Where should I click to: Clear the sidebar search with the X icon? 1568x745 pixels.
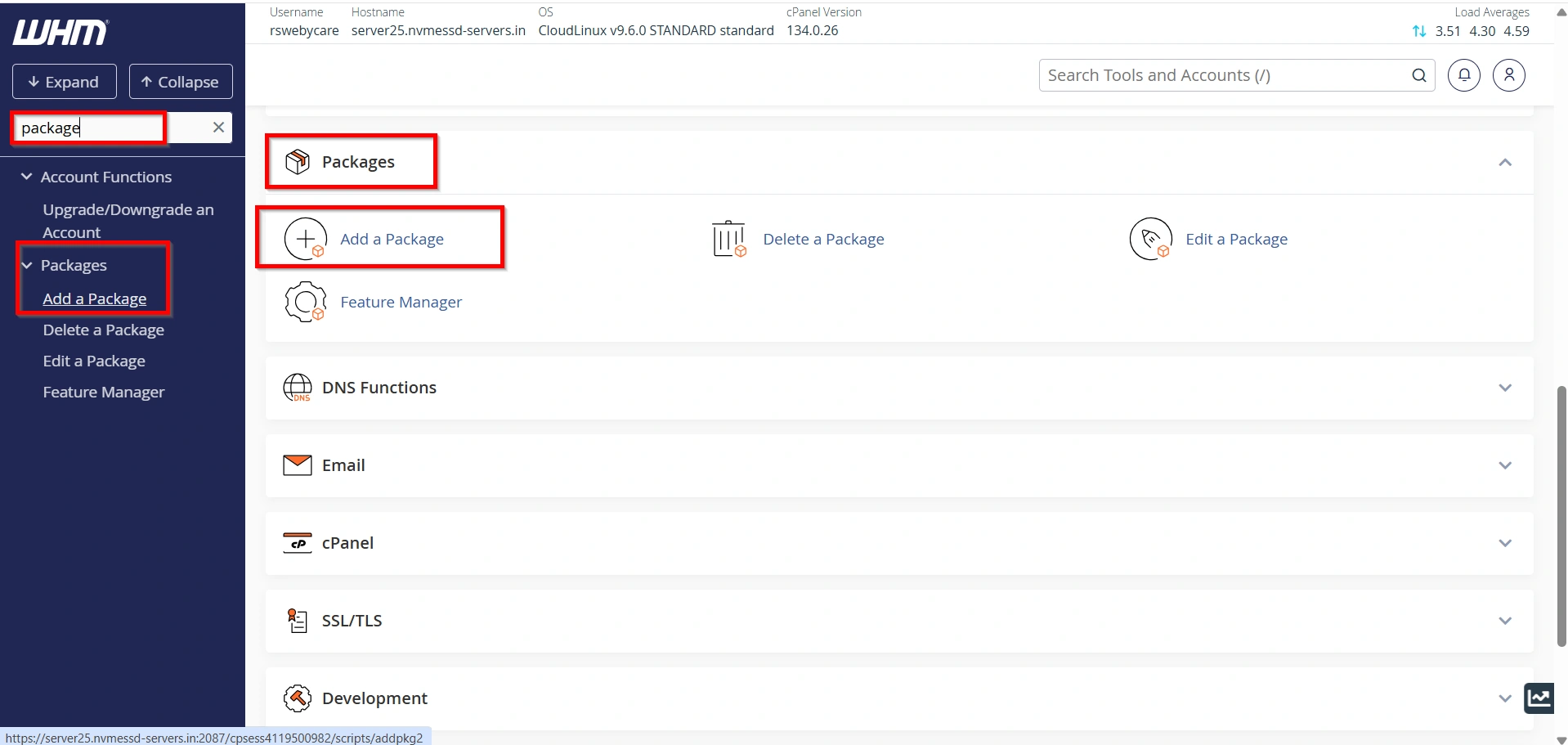[x=218, y=128]
